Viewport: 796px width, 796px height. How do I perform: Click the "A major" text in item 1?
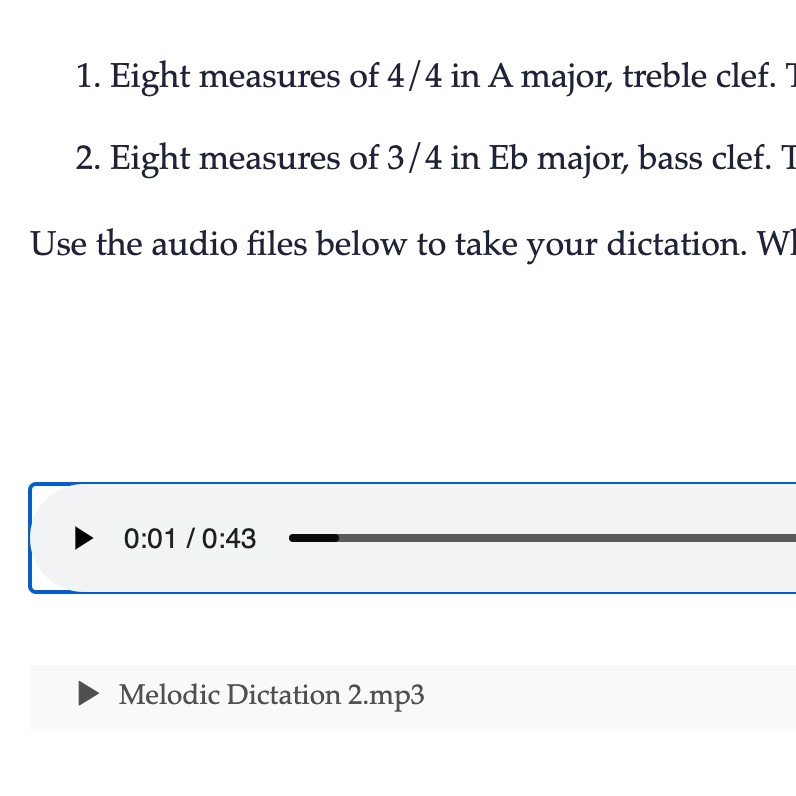[x=550, y=77]
